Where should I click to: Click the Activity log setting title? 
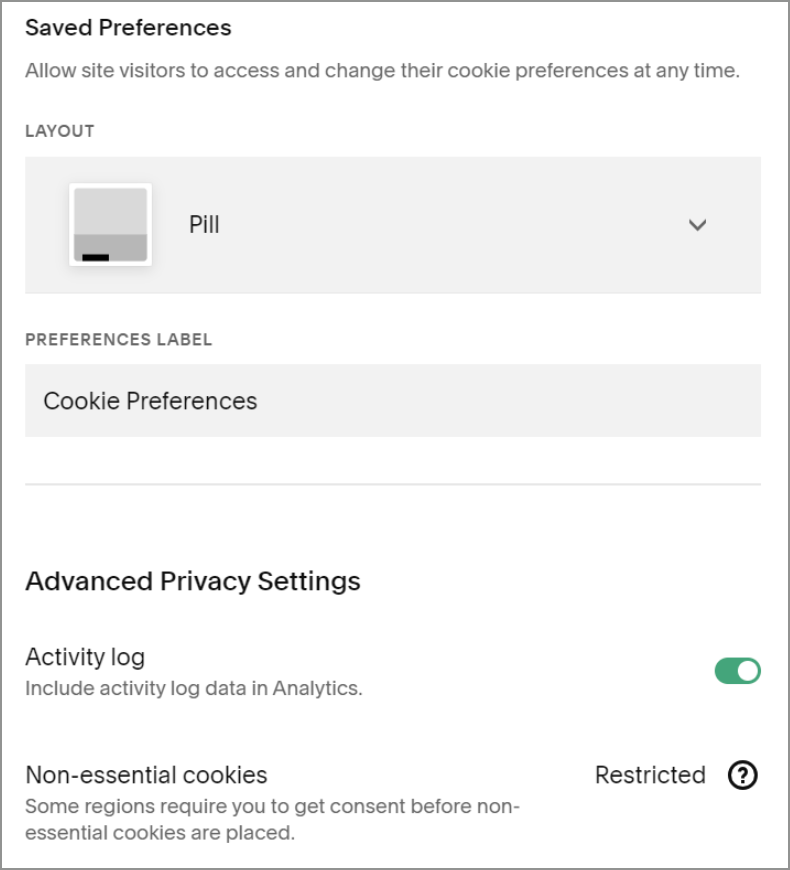85,657
